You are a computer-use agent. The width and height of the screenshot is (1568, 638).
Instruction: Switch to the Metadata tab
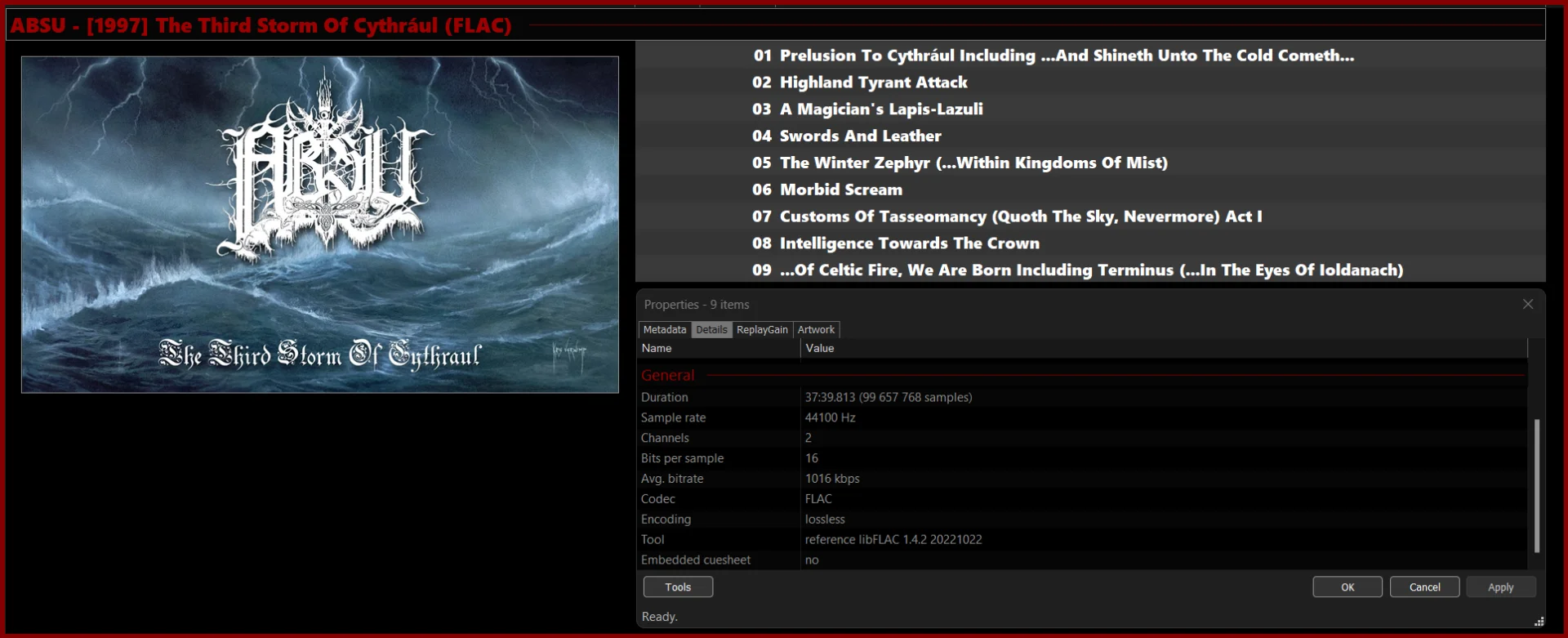665,330
